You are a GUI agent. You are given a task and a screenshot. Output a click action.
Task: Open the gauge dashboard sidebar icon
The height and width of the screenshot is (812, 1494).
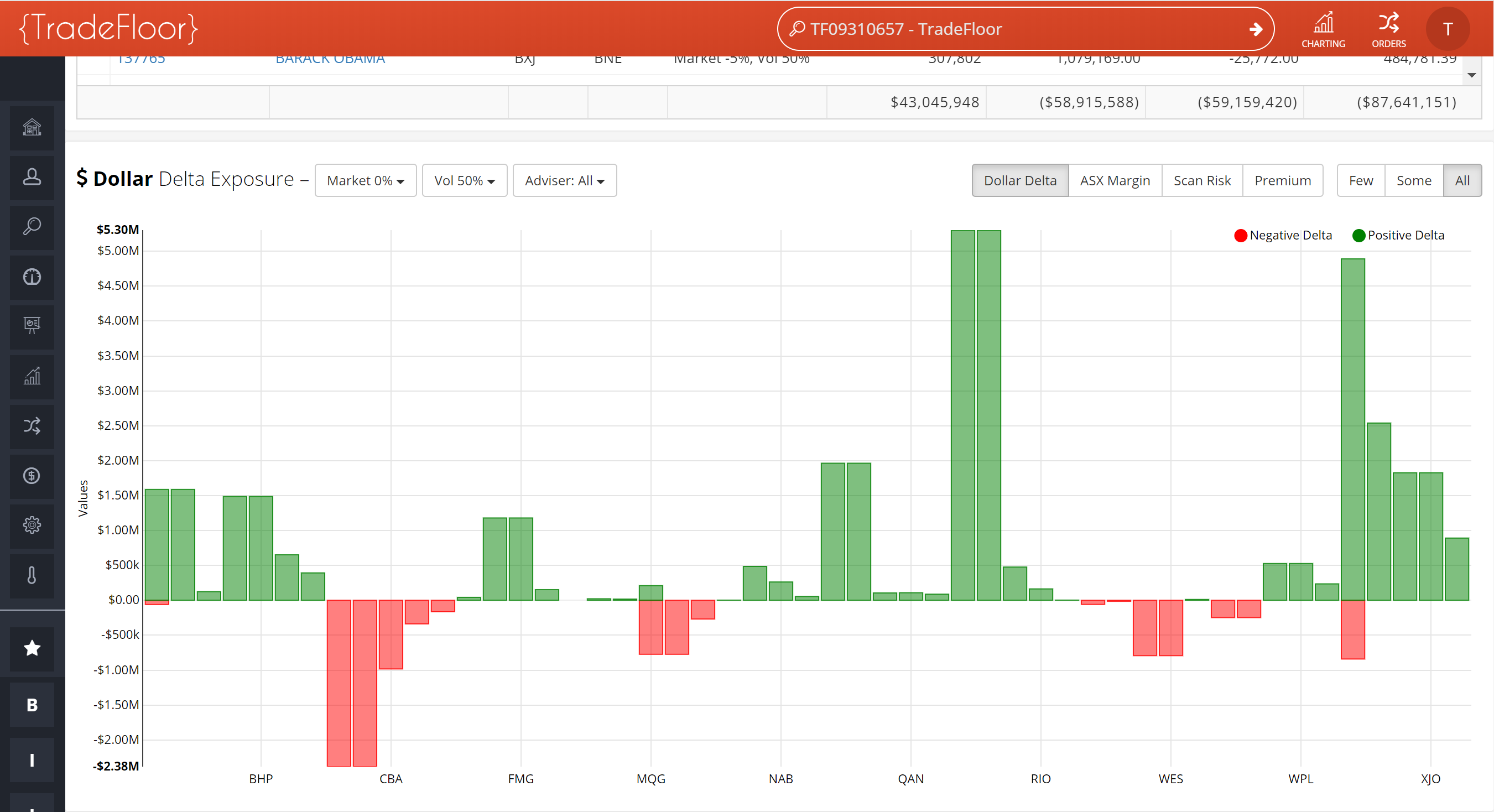32,277
